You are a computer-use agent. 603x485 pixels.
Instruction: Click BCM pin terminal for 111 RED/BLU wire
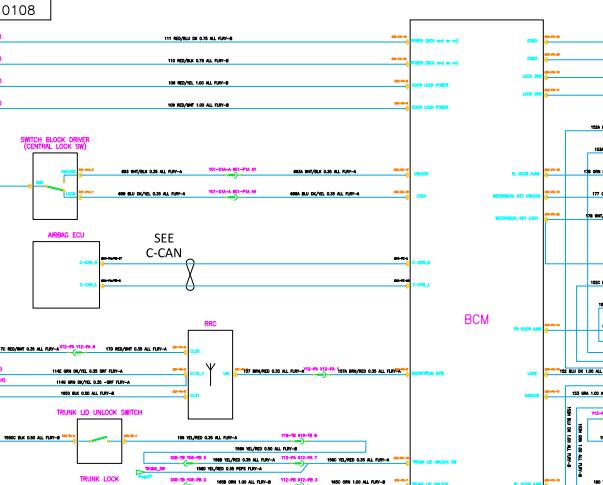(x=408, y=42)
